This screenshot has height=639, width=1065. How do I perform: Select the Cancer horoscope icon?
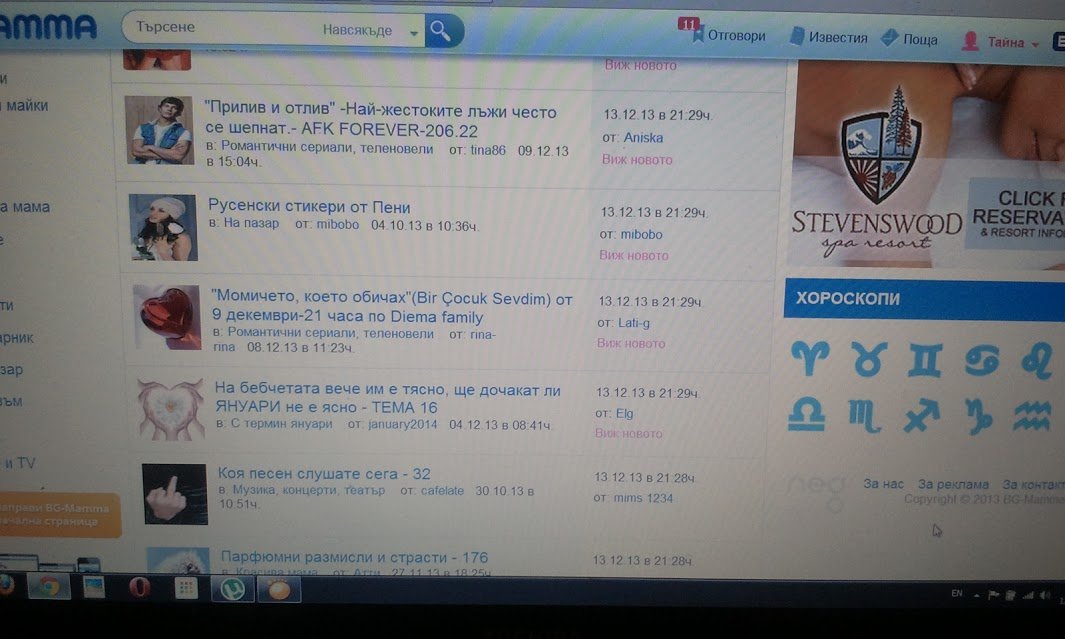[982, 361]
